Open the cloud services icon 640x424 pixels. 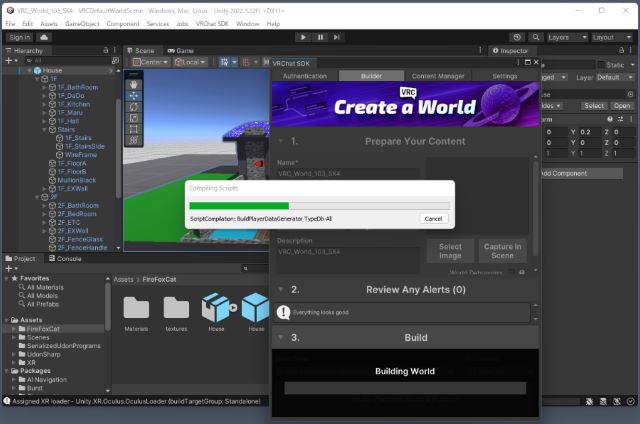coord(44,37)
